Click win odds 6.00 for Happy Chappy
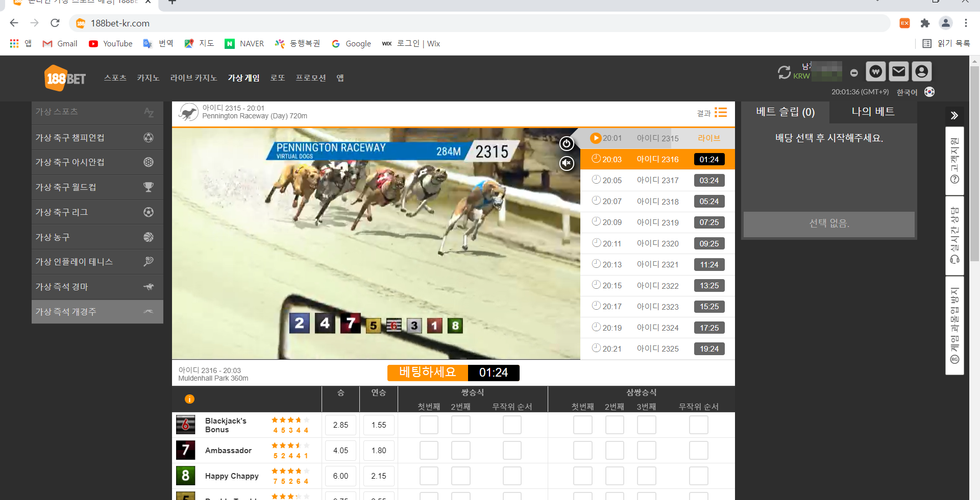The image size is (980, 500). 341,476
